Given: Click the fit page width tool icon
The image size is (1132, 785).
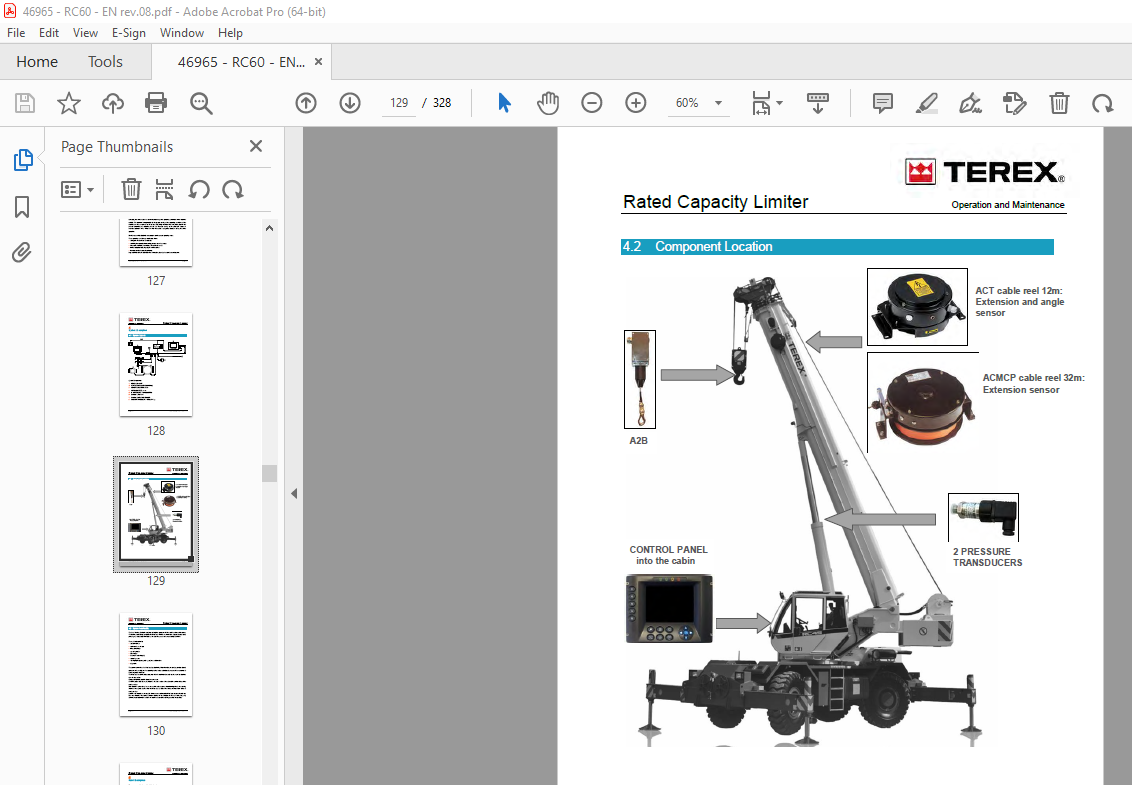Looking at the screenshot, I should (x=761, y=103).
